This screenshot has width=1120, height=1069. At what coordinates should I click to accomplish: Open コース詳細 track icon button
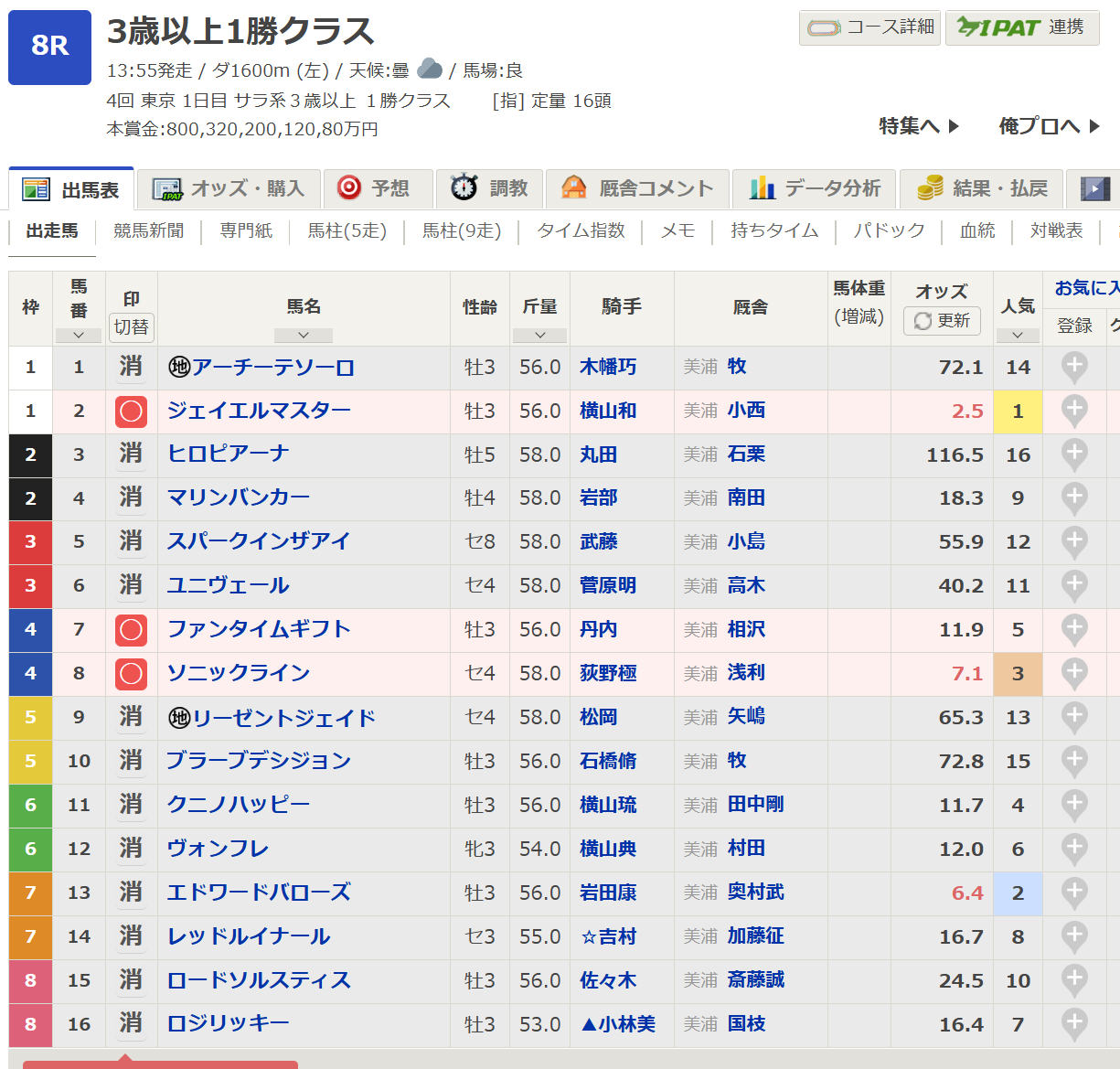pos(869,27)
